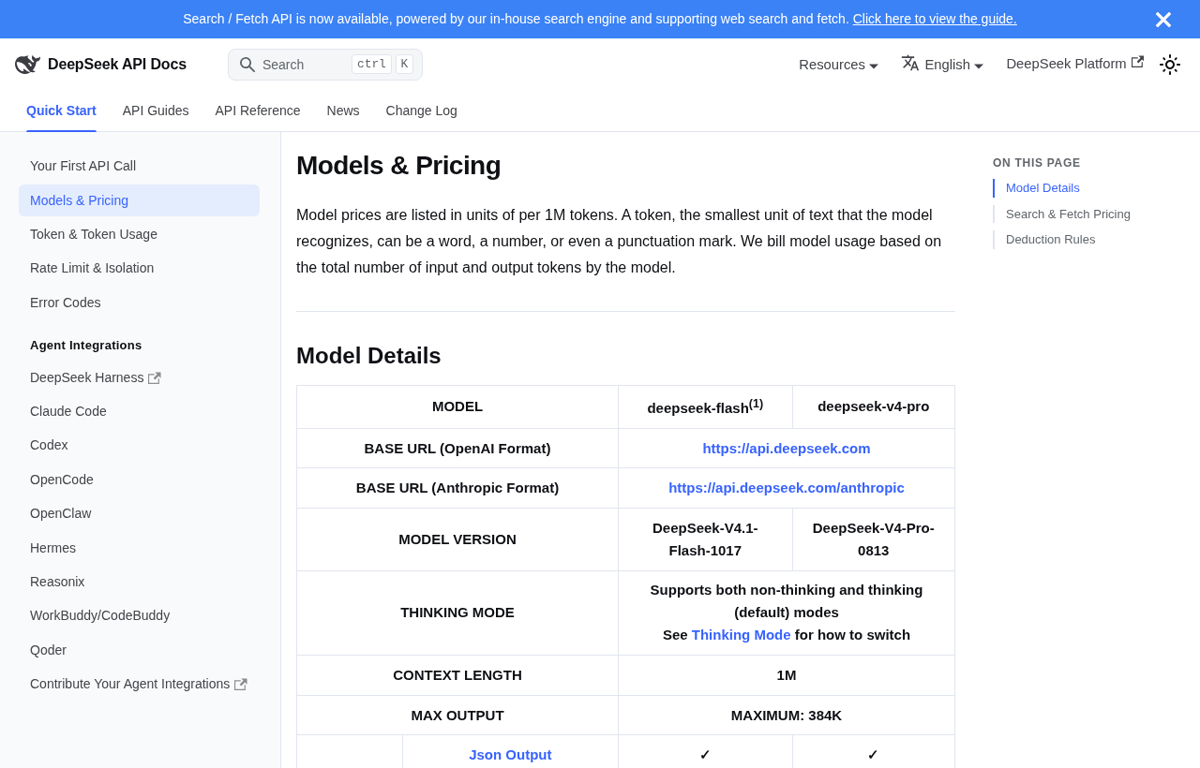Click the 'deepseek-flash' column header
This screenshot has width=1200, height=768.
(705, 406)
